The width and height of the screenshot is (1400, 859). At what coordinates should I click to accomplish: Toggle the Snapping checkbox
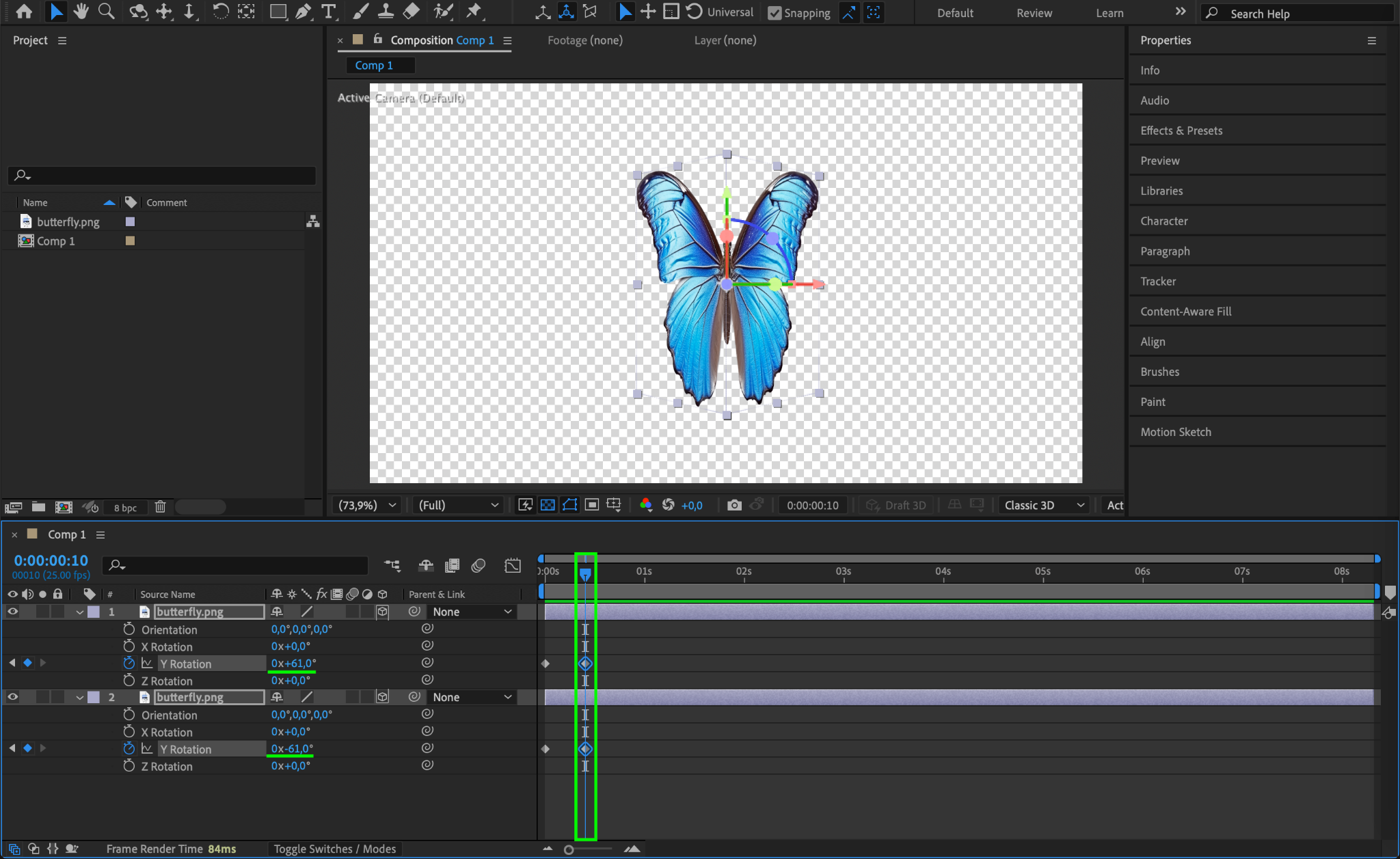[x=775, y=13]
